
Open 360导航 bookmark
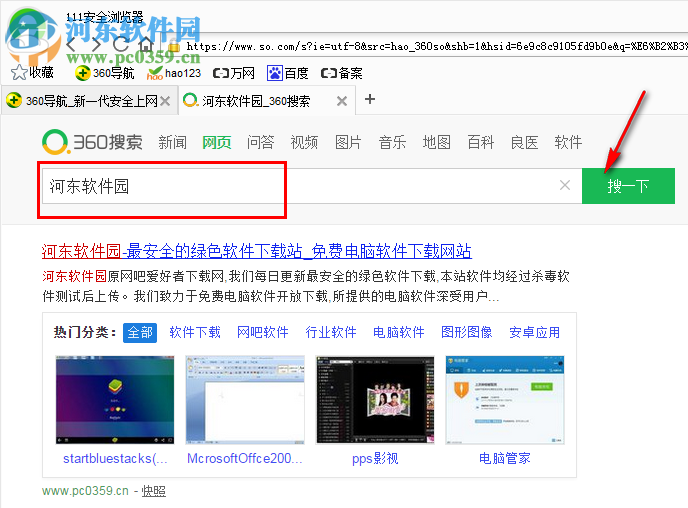tap(104, 73)
